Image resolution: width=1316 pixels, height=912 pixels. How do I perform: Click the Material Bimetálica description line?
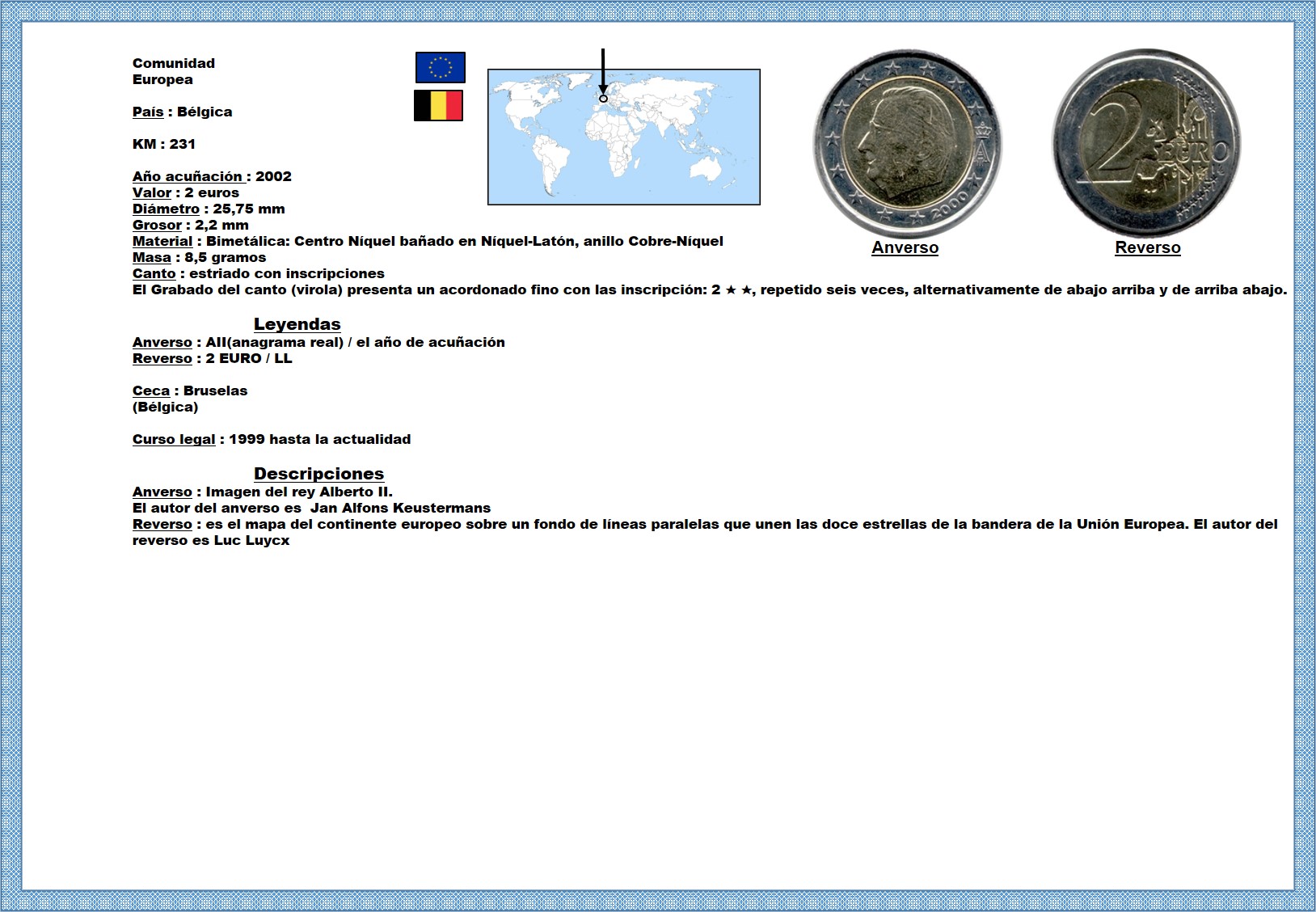click(x=428, y=241)
